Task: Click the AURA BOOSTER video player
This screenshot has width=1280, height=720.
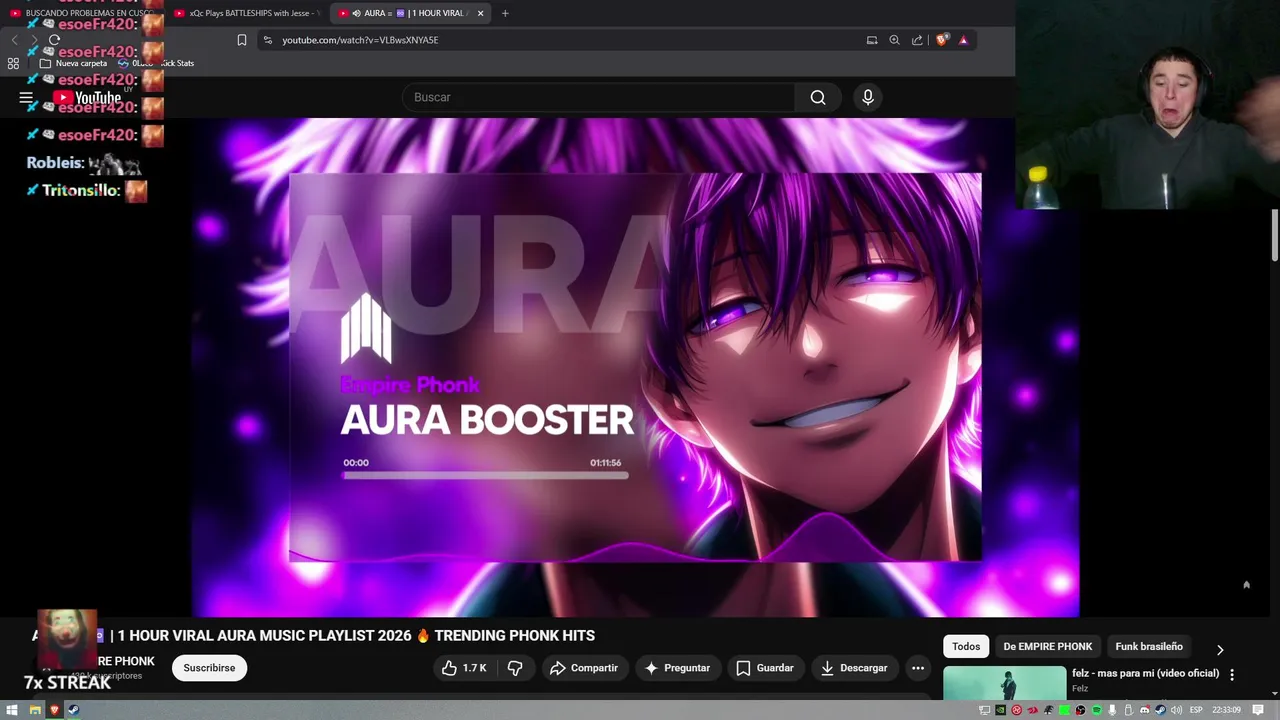Action: [x=635, y=367]
